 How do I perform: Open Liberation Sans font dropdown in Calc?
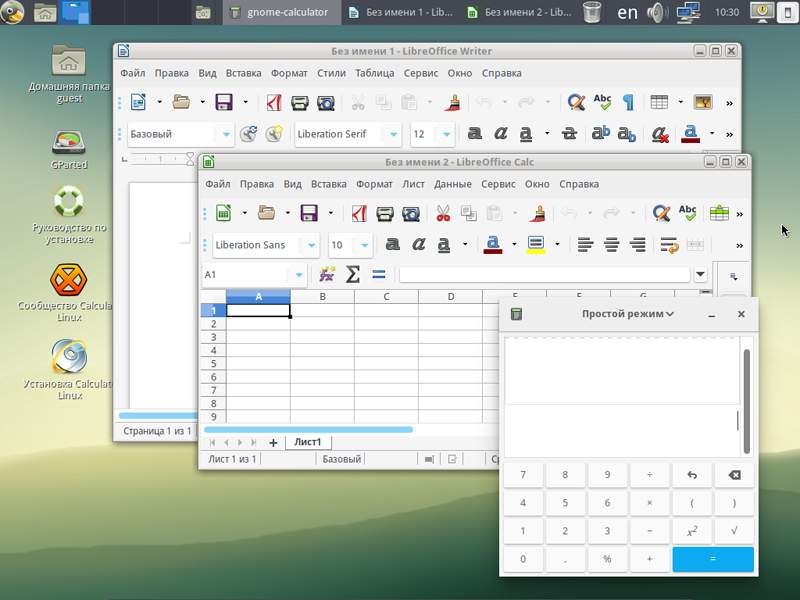tap(311, 245)
